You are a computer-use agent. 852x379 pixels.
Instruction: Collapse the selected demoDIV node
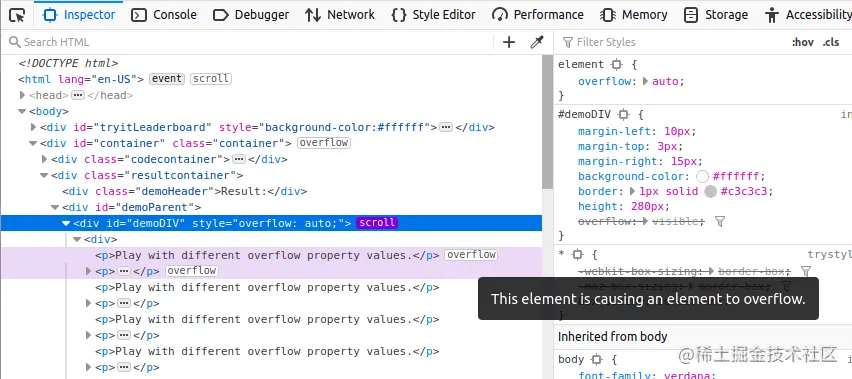pyautogui.click(x=66, y=223)
